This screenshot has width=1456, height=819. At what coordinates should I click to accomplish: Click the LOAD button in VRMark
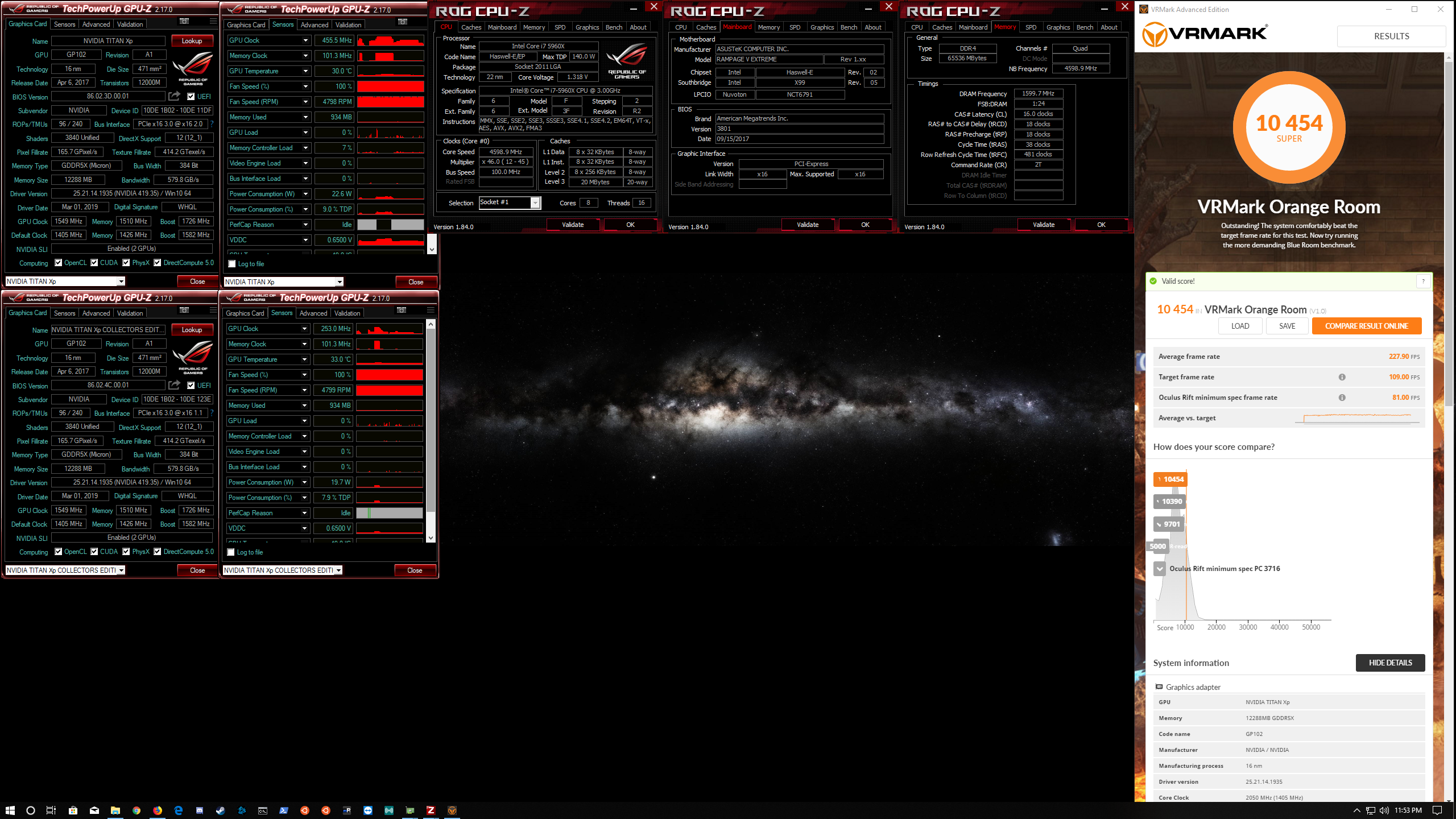(x=1240, y=326)
